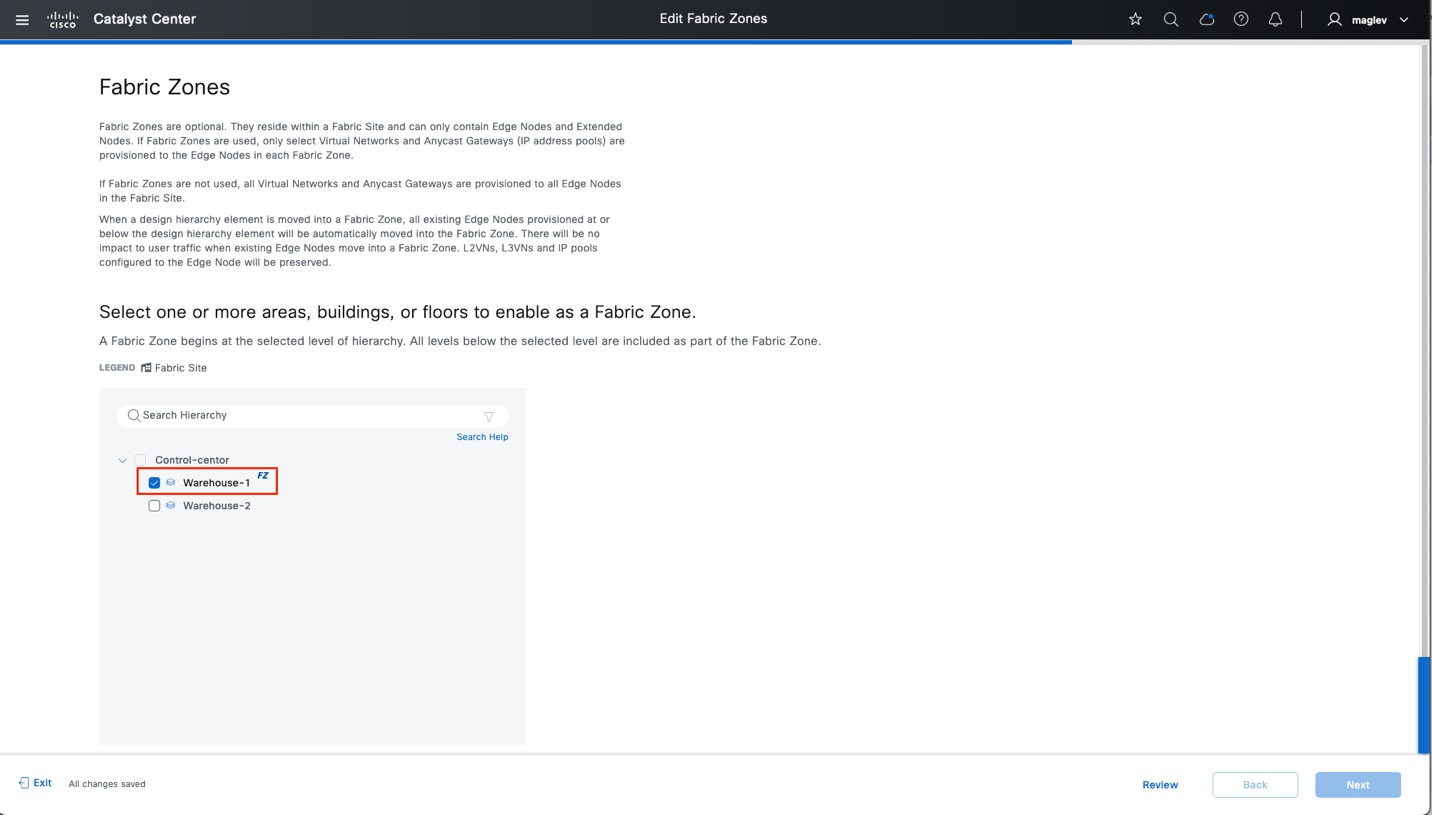Viewport: 1432px width, 815px height.
Task: Click the Review link
Action: coord(1159,784)
